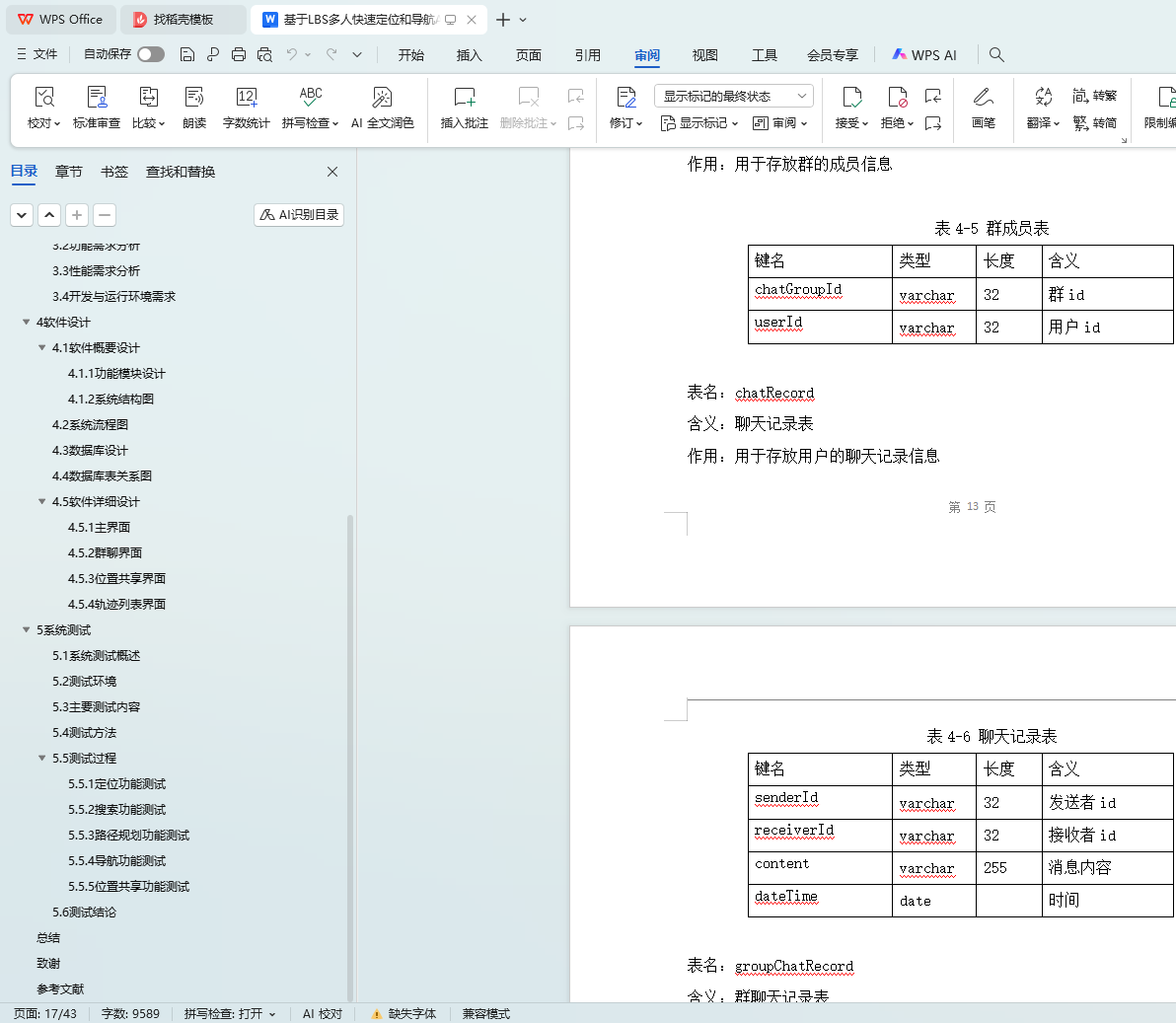Click the AI识别目录 button

(299, 215)
